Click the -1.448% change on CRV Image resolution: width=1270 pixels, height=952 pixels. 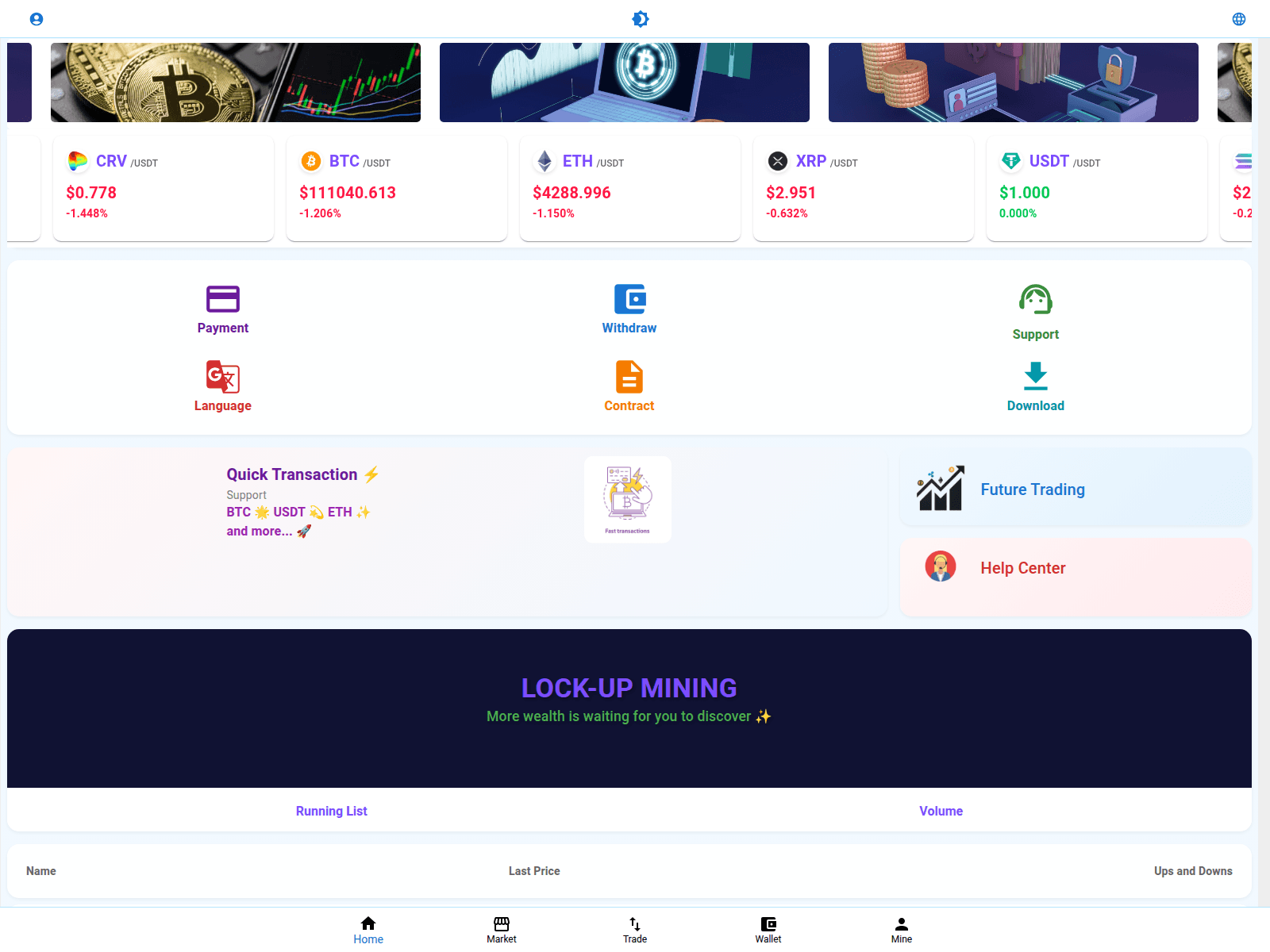click(x=87, y=213)
